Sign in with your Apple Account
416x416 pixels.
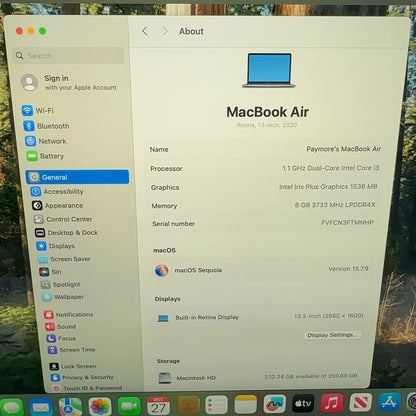[x=69, y=82]
